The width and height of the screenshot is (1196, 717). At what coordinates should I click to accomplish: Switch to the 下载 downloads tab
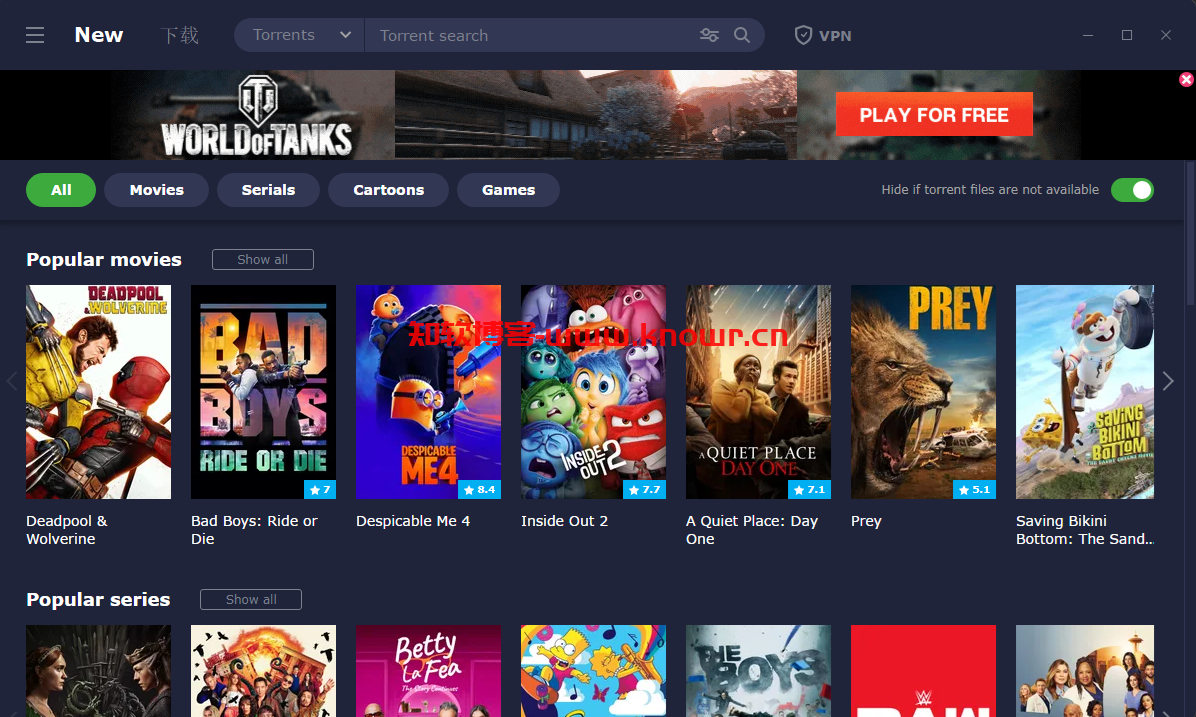(x=180, y=35)
